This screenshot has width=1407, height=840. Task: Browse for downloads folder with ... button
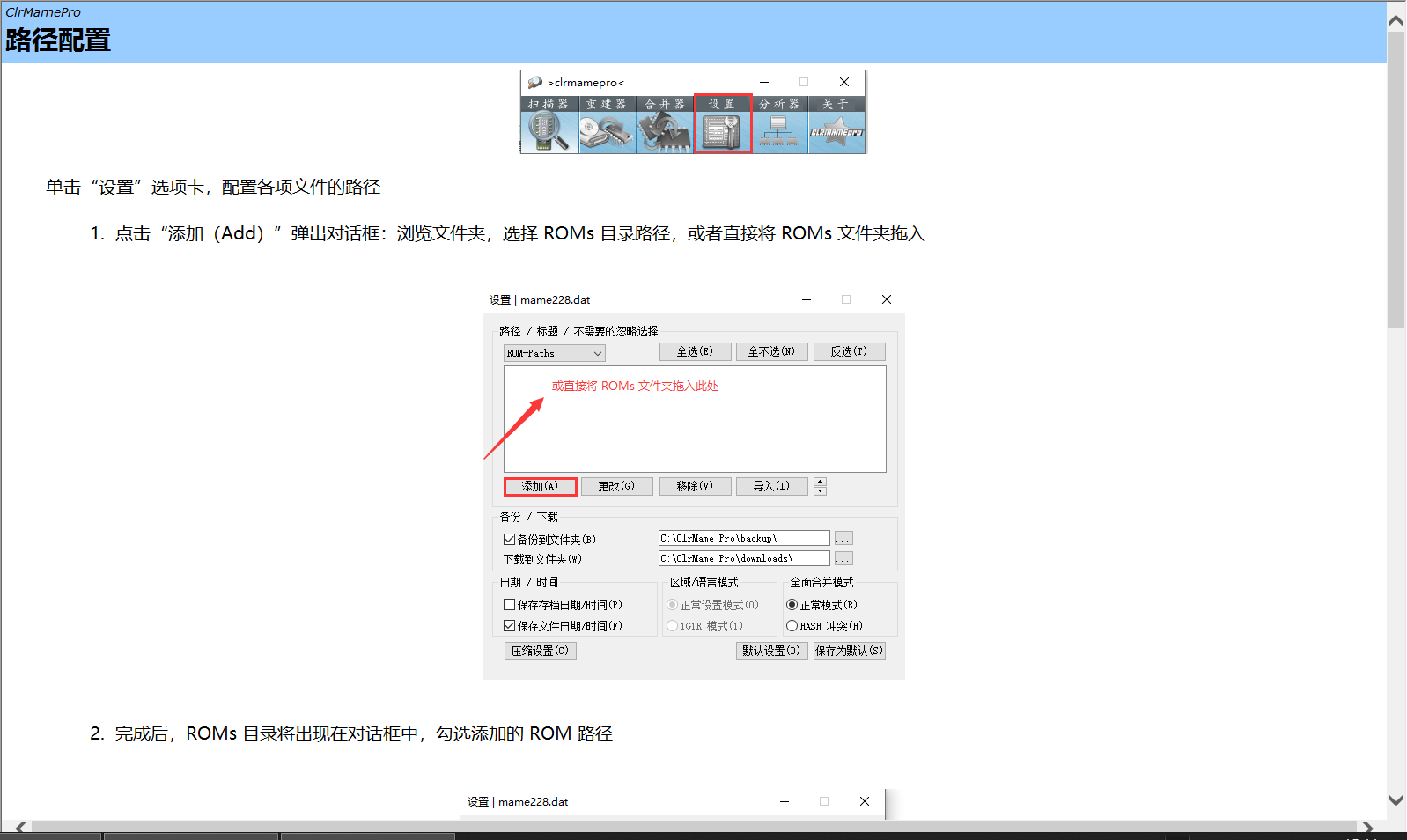843,558
